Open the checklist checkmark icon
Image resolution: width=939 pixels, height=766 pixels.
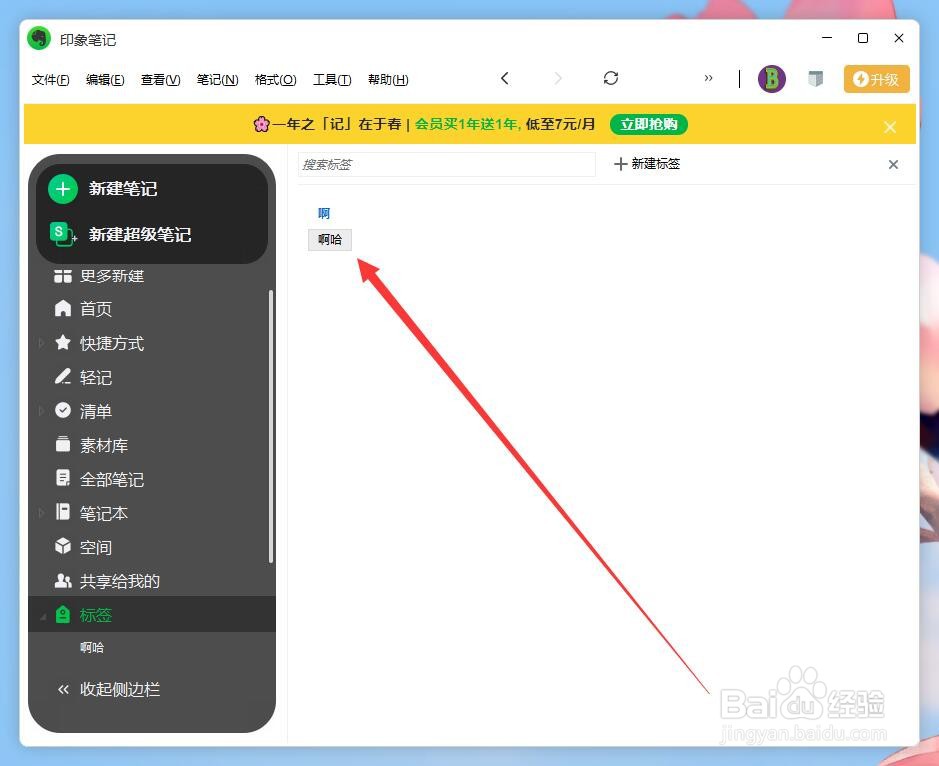(x=63, y=410)
